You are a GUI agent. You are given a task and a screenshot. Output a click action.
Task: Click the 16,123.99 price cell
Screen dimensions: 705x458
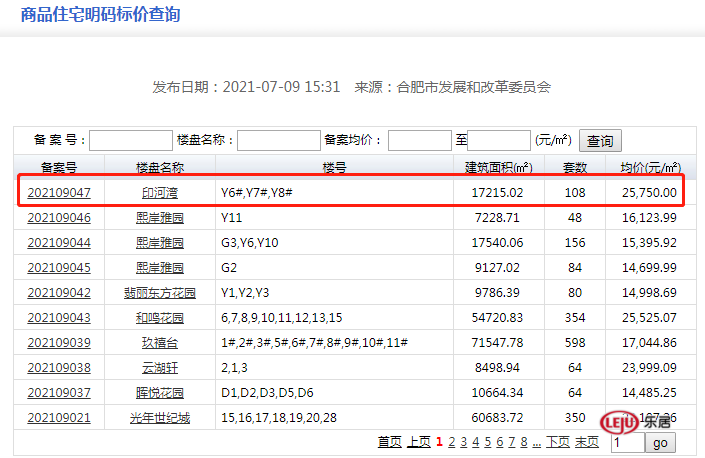coord(649,218)
